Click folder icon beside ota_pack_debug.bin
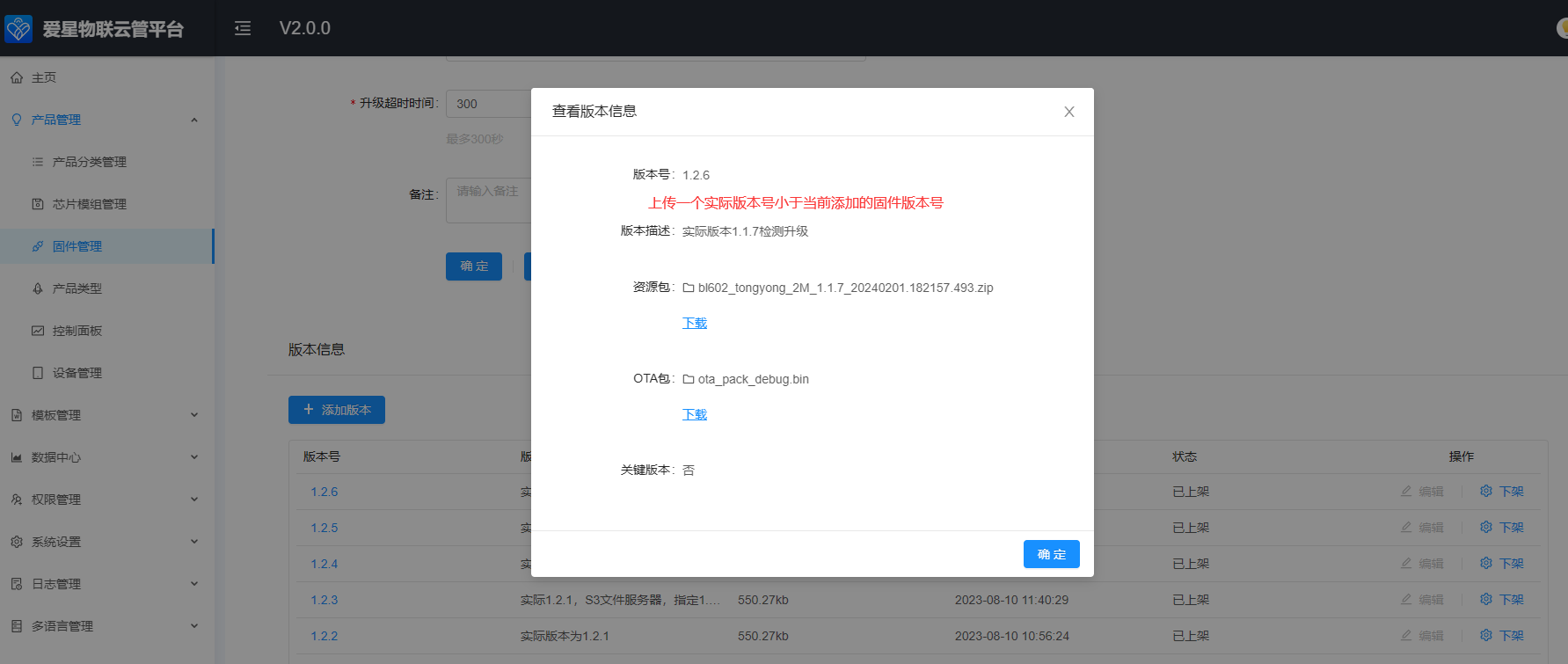 [x=689, y=379]
